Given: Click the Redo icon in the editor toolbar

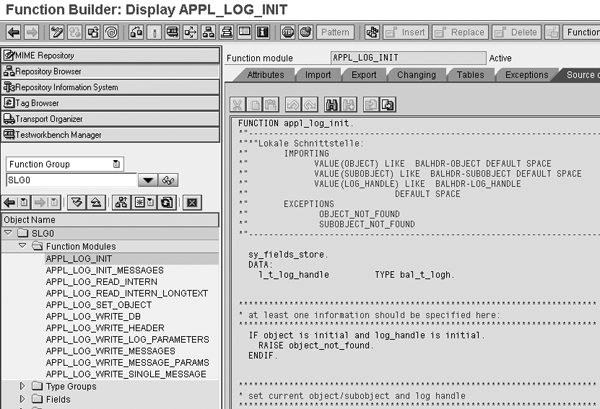Looking at the screenshot, I should pyautogui.click(x=310, y=104).
